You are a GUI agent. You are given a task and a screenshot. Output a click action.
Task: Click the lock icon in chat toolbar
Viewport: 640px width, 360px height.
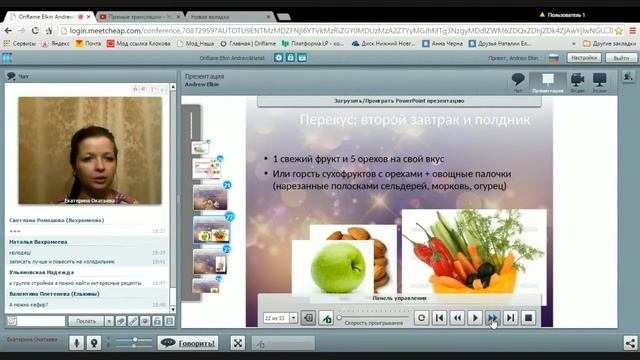[x=157, y=321]
